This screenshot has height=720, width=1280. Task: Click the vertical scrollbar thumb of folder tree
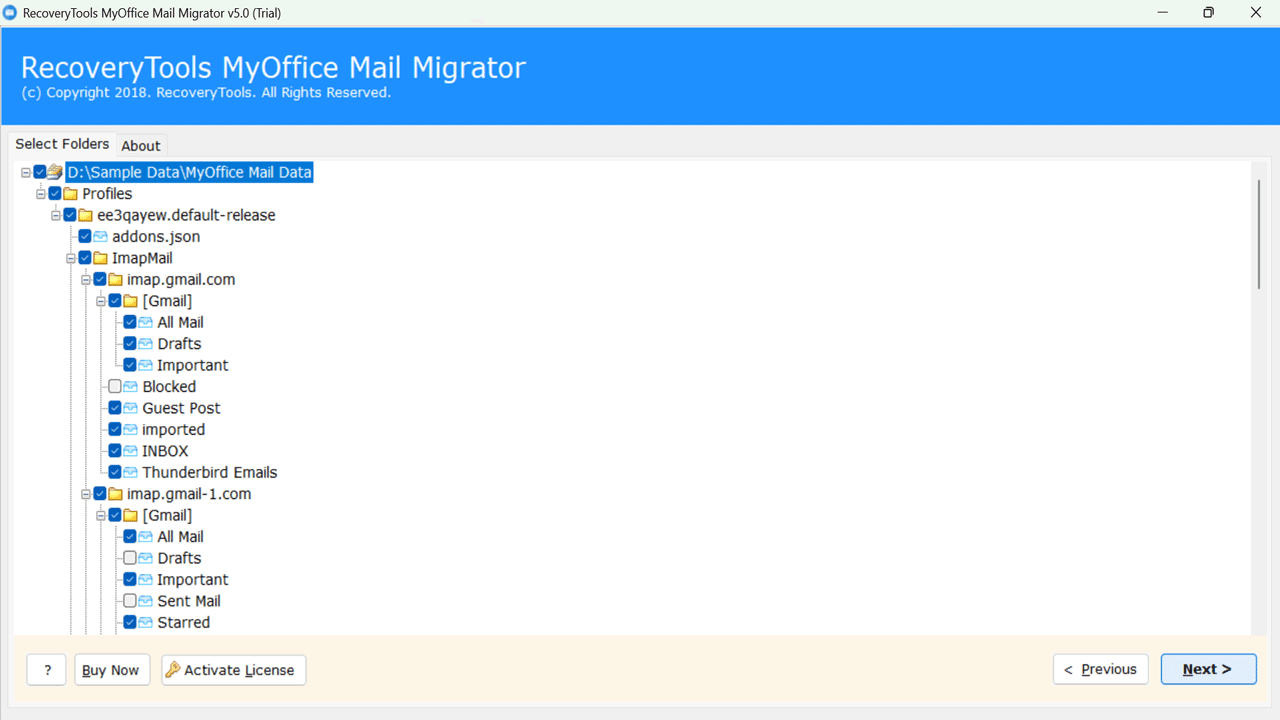(1258, 235)
